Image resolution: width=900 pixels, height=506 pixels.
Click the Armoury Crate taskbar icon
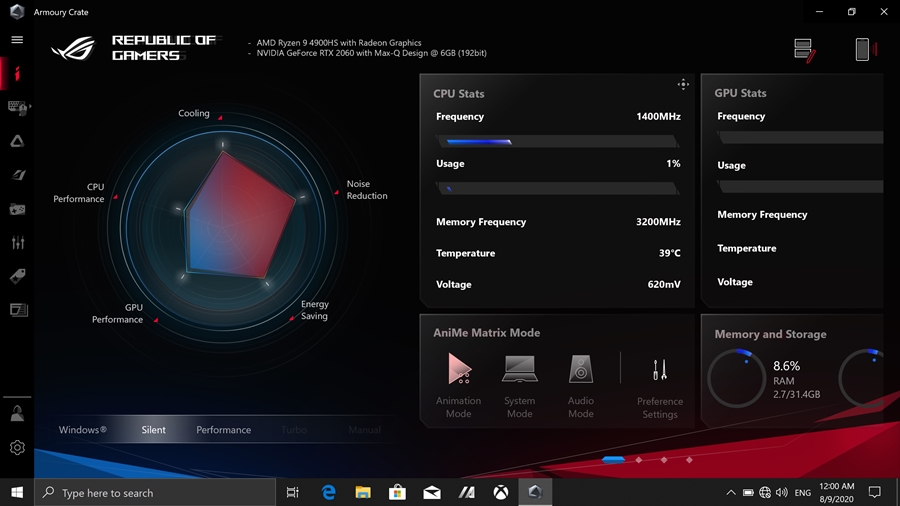point(535,492)
